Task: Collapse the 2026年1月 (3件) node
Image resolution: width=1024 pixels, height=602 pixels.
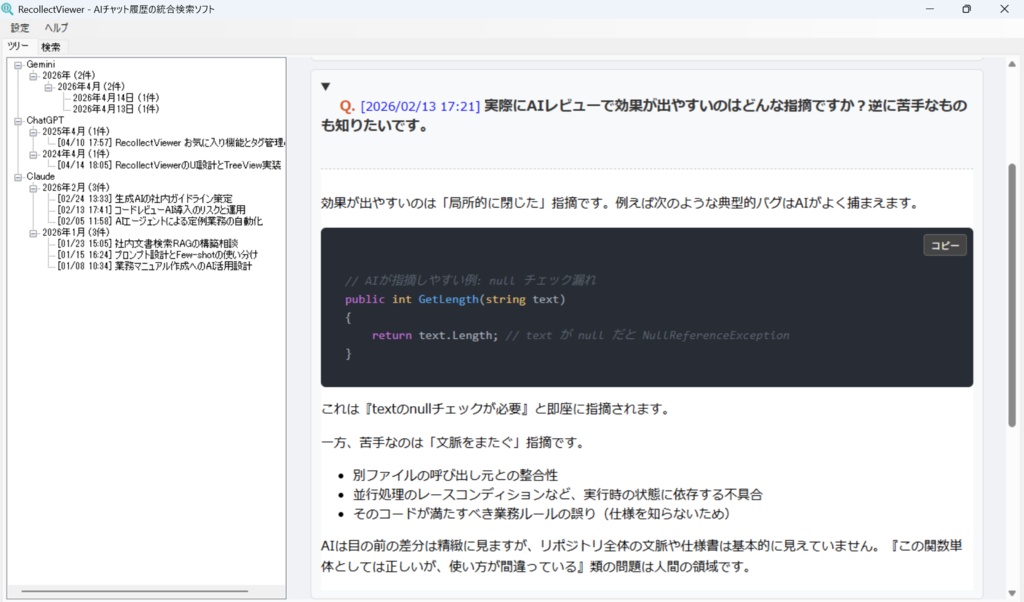Action: 33,233
